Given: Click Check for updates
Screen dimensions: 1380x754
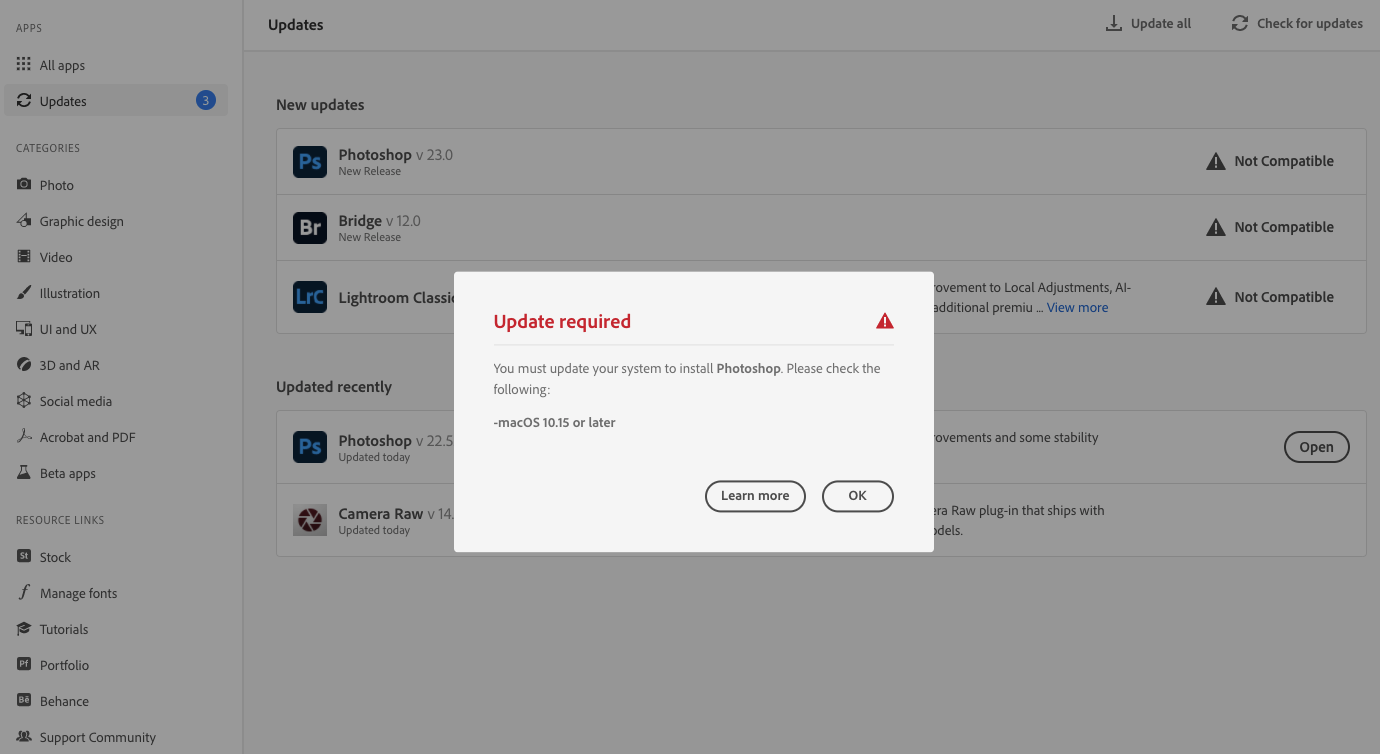Looking at the screenshot, I should (x=1297, y=23).
